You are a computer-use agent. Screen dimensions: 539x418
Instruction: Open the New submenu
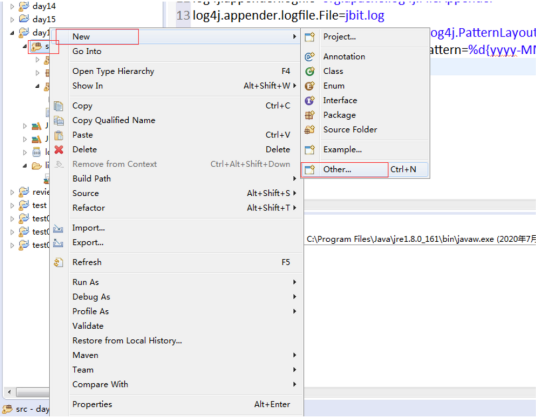pyautogui.click(x=177, y=36)
